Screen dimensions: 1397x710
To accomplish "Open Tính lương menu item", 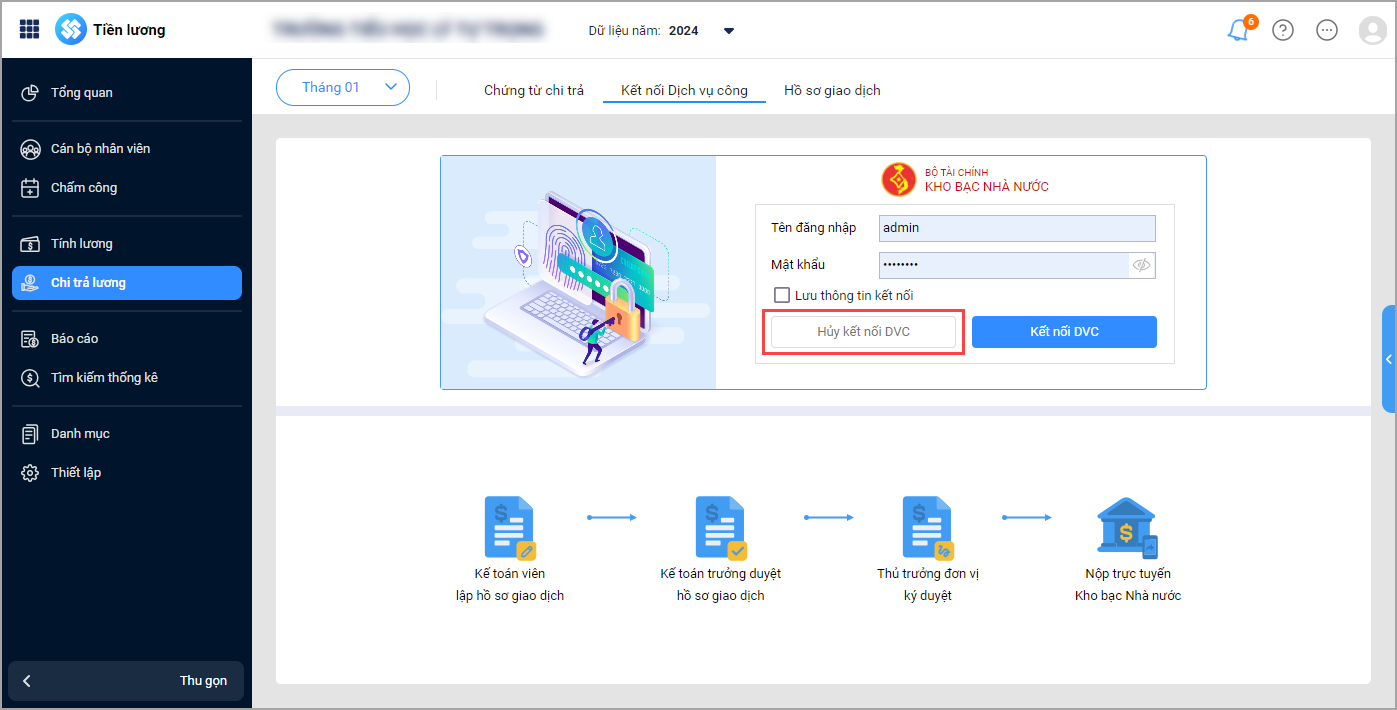I will (127, 244).
